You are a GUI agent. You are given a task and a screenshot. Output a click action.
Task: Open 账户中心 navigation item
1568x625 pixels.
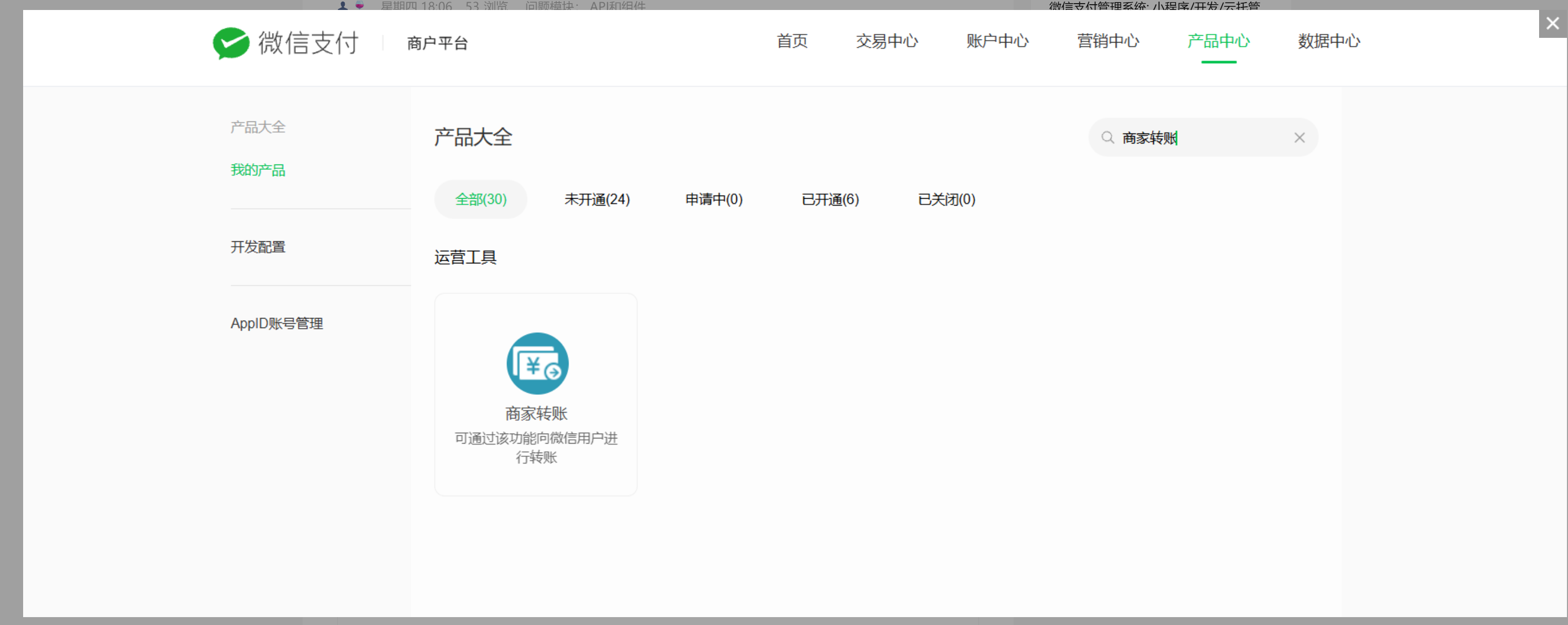click(997, 42)
